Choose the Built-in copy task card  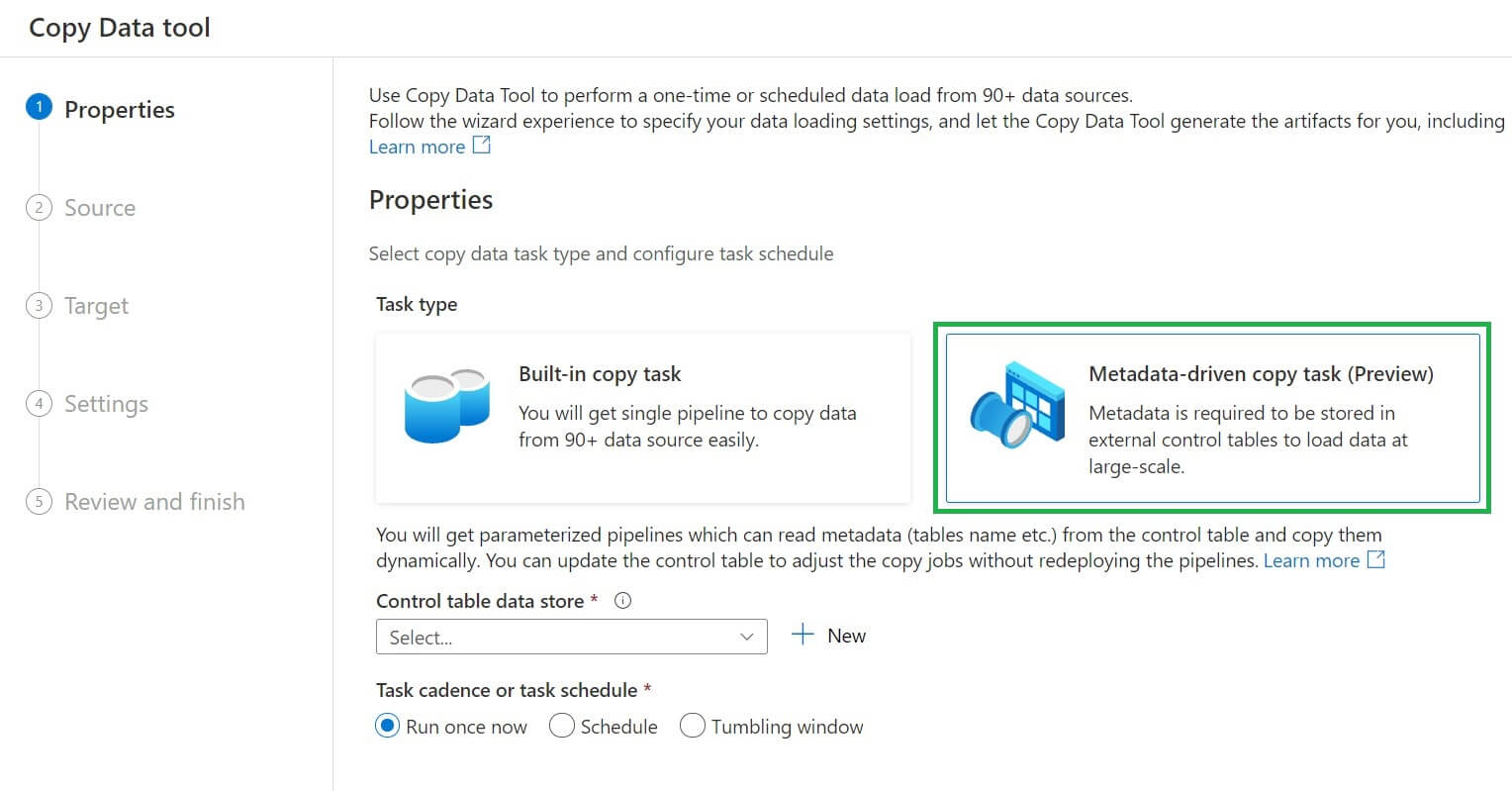pyautogui.click(x=642, y=418)
